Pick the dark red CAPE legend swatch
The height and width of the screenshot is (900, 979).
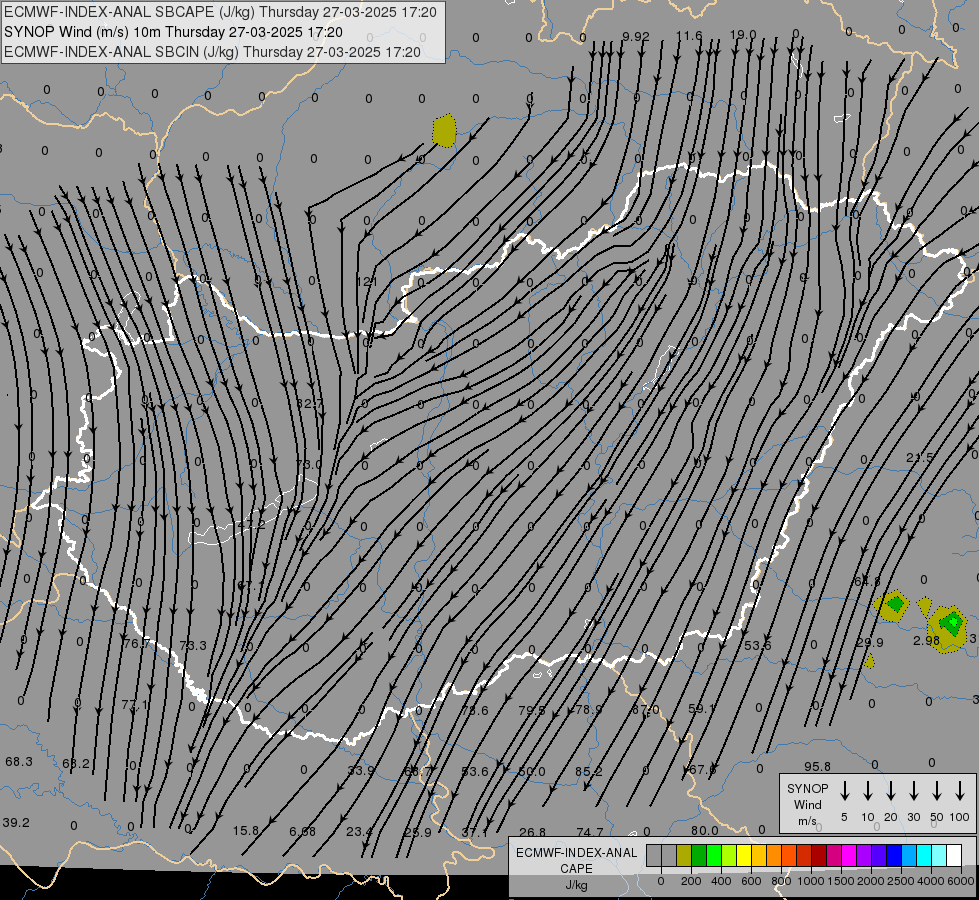tap(819, 856)
